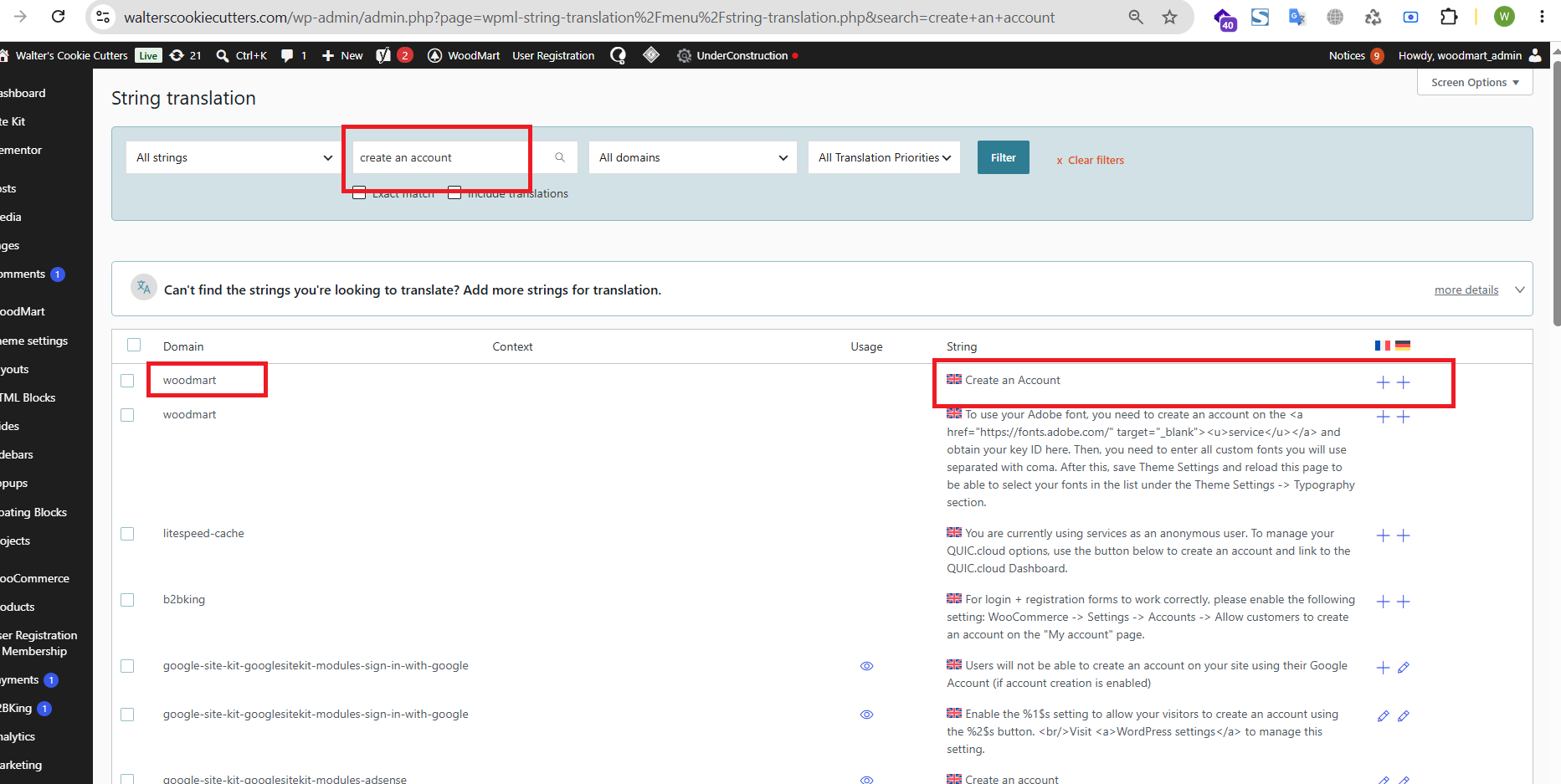
Task: Click the French flag column header
Action: [1383, 346]
